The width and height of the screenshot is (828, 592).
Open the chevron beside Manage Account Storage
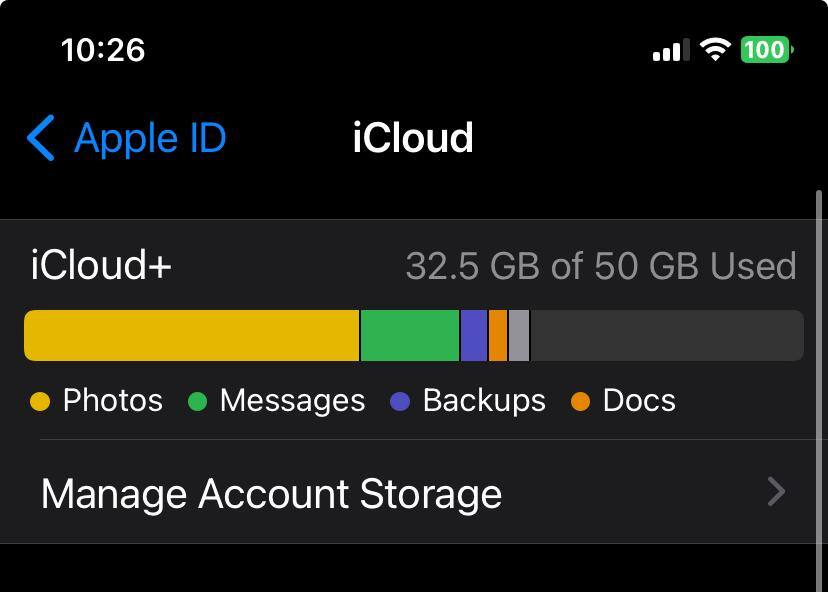coord(776,492)
